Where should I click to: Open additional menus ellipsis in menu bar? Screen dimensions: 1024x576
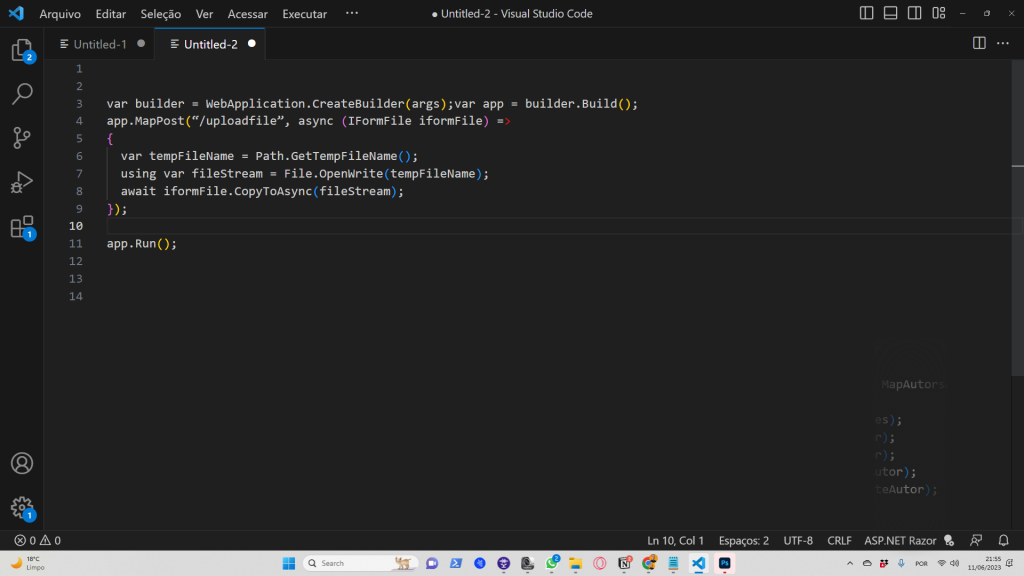tap(352, 13)
